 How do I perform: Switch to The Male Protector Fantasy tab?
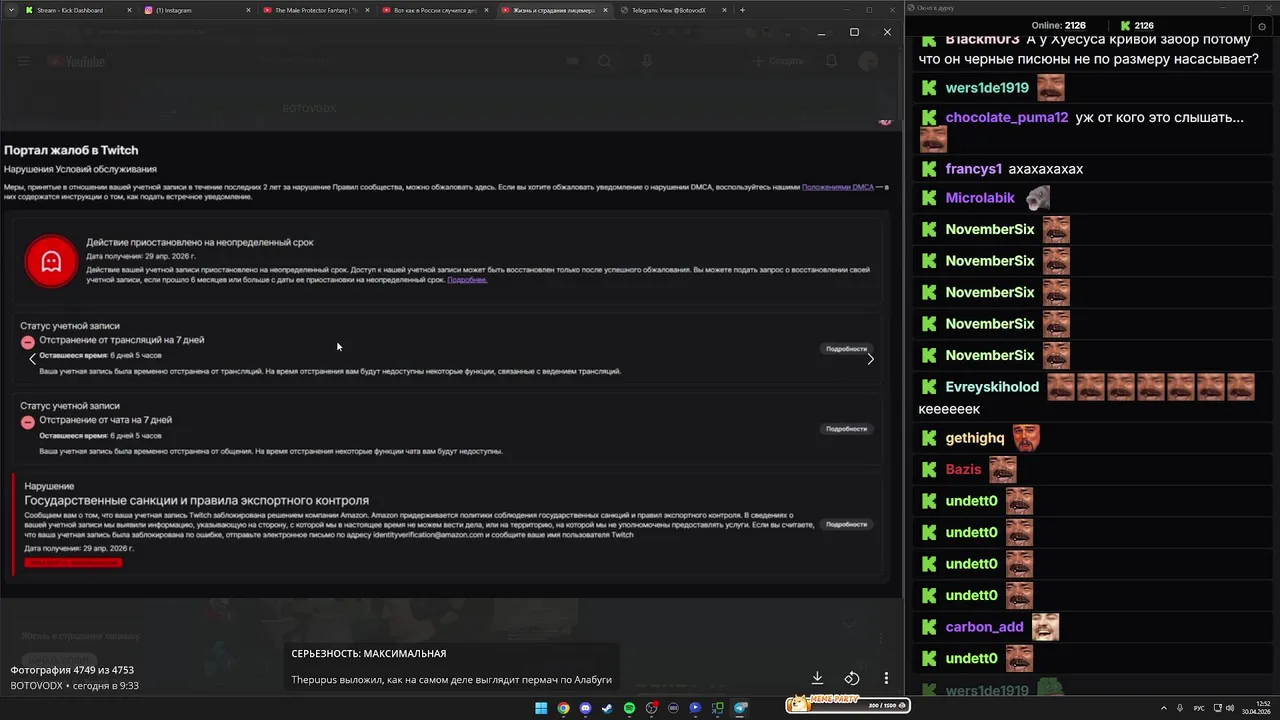pyautogui.click(x=314, y=10)
